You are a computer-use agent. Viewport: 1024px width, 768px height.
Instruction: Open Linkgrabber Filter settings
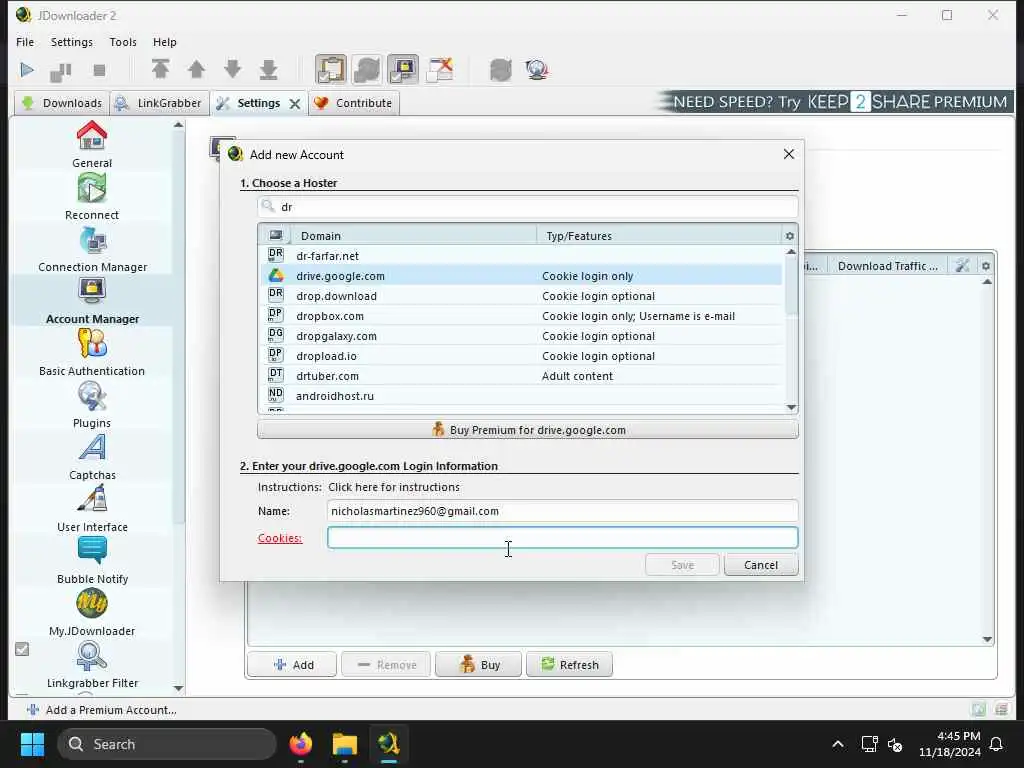point(92,665)
